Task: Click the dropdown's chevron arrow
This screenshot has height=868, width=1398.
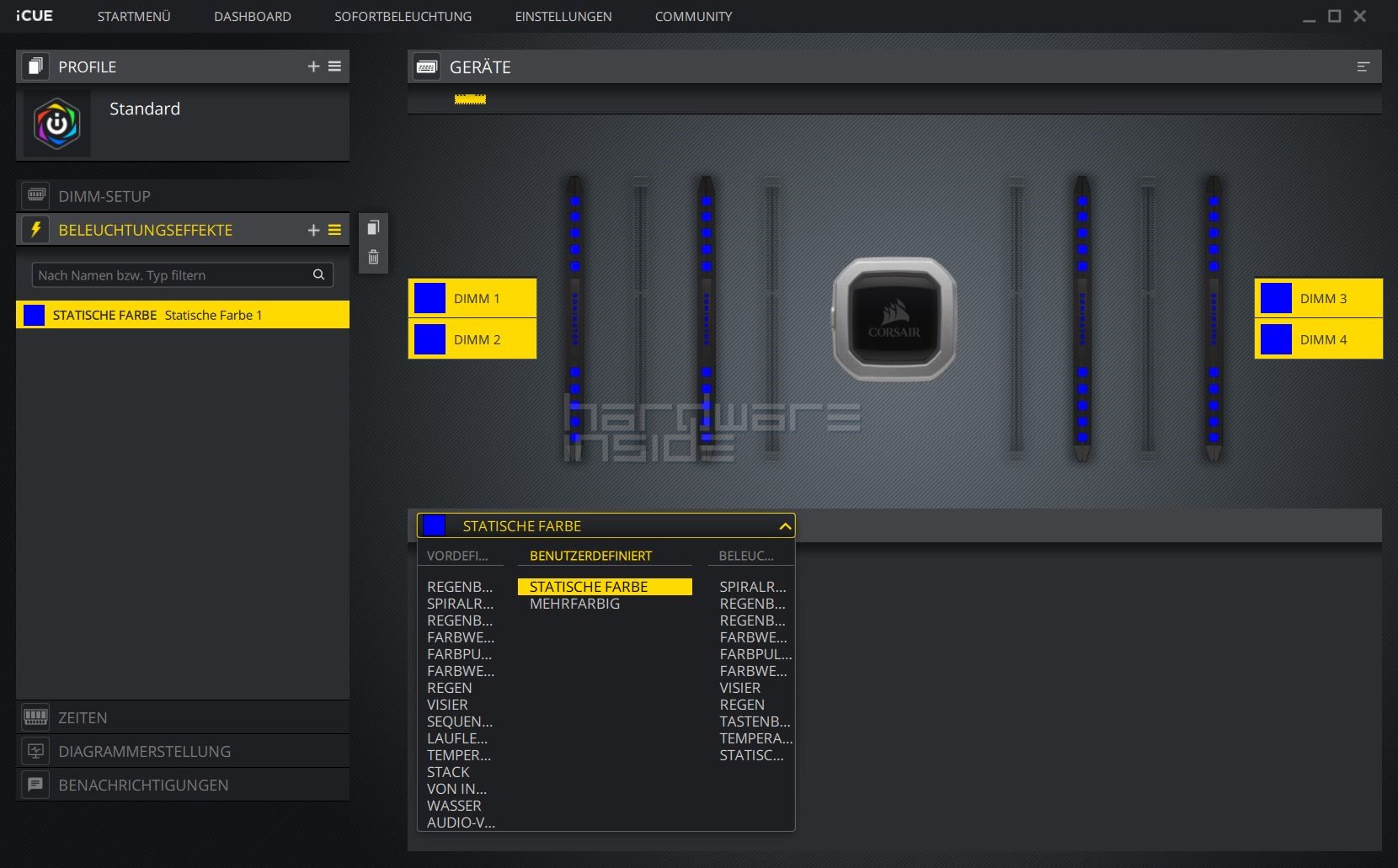Action: pos(785,526)
